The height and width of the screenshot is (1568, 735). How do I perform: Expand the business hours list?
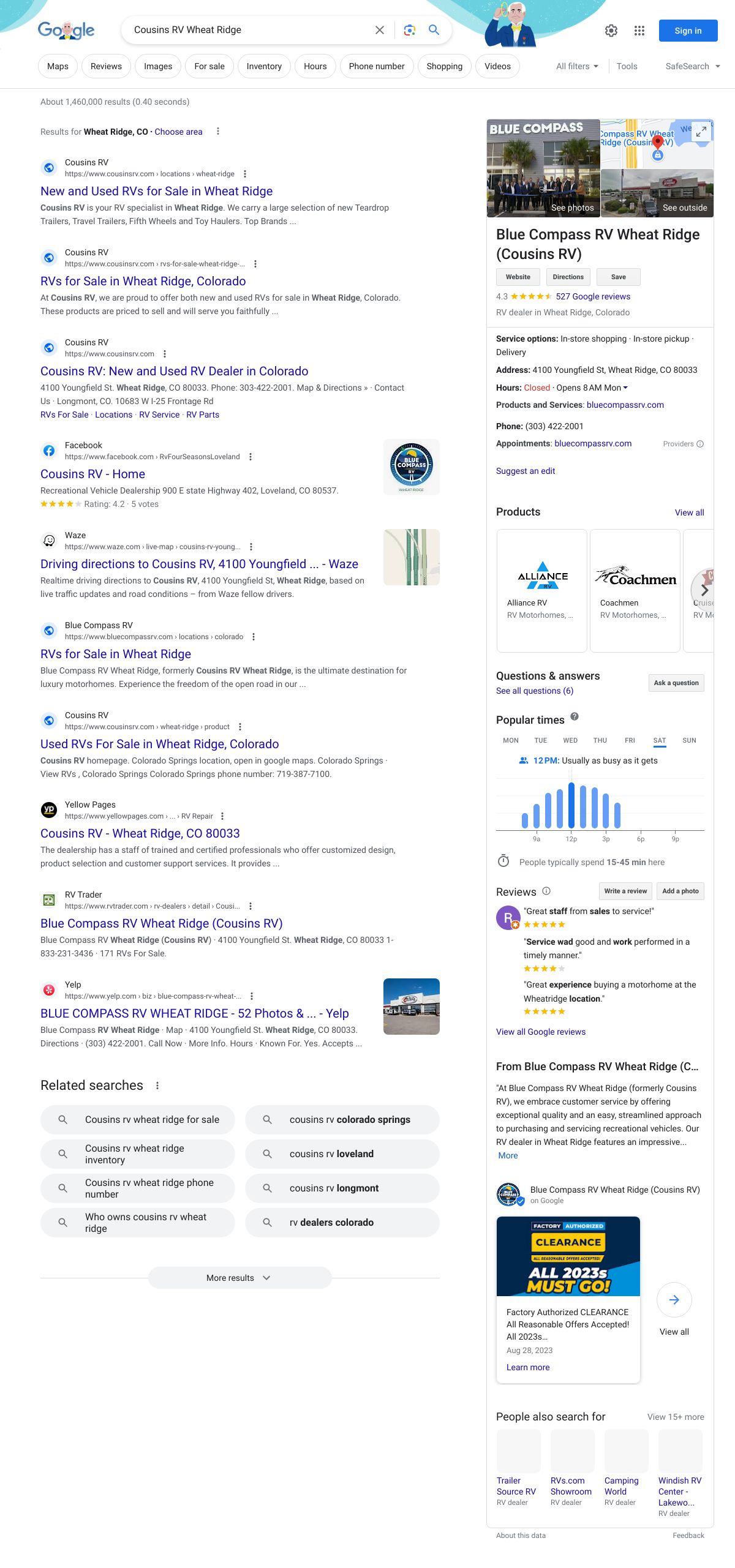click(625, 388)
